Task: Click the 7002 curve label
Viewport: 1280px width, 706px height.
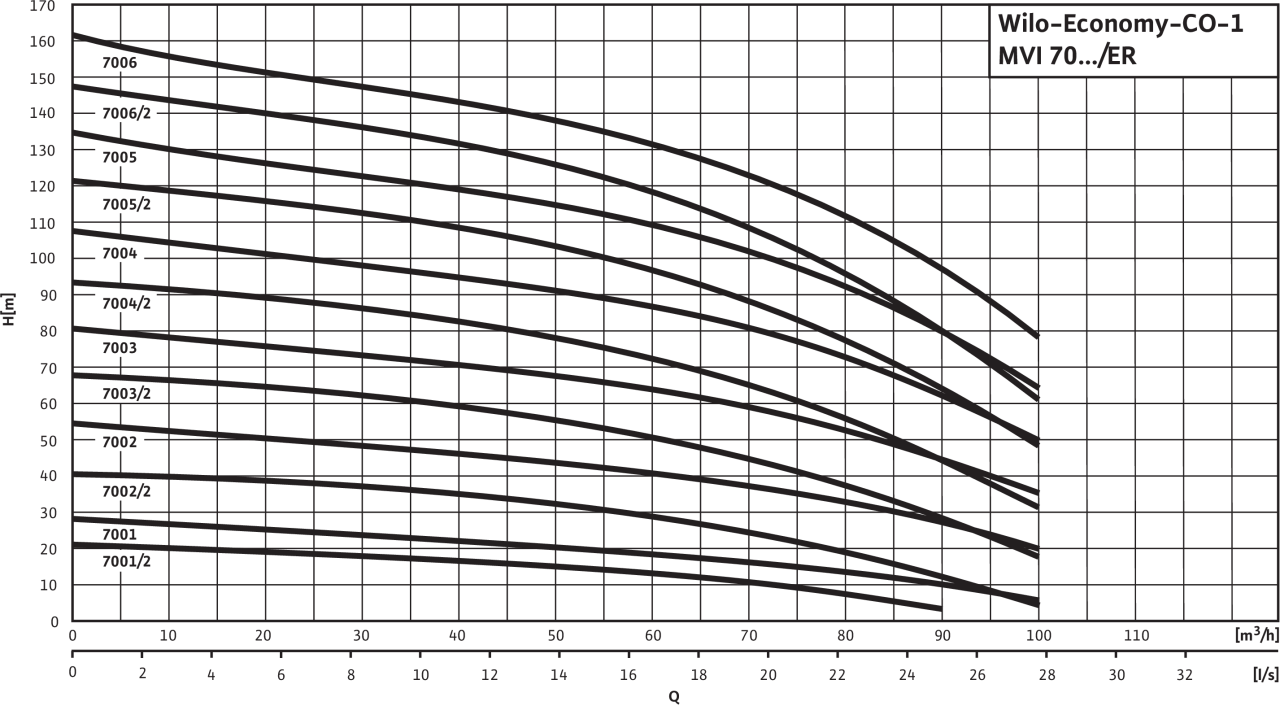Action: [x=120, y=441]
